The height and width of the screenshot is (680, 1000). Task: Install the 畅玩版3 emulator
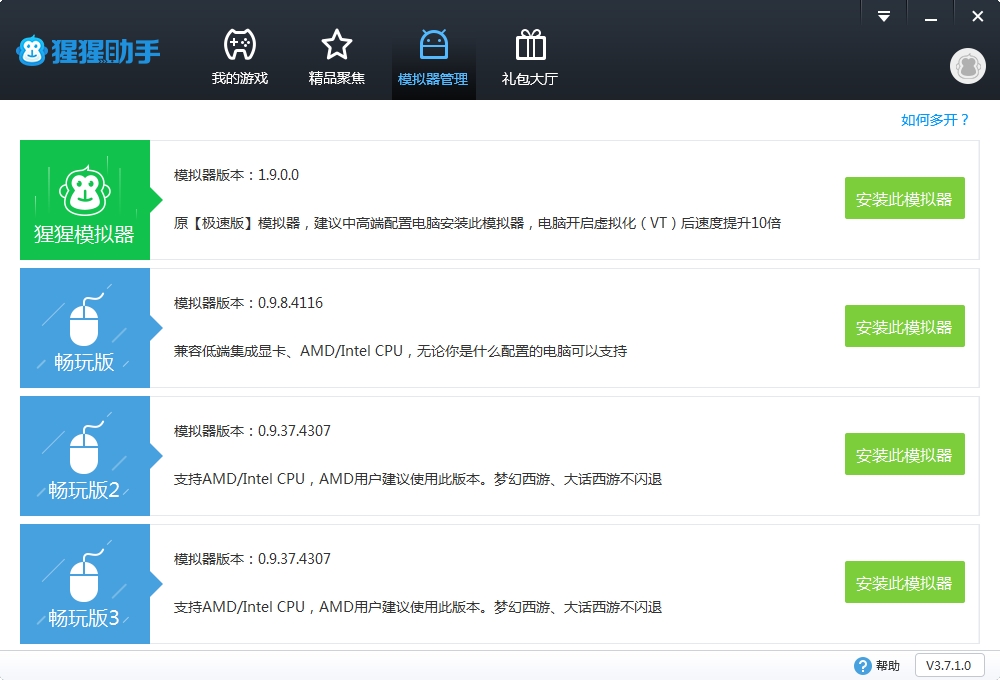tap(904, 583)
